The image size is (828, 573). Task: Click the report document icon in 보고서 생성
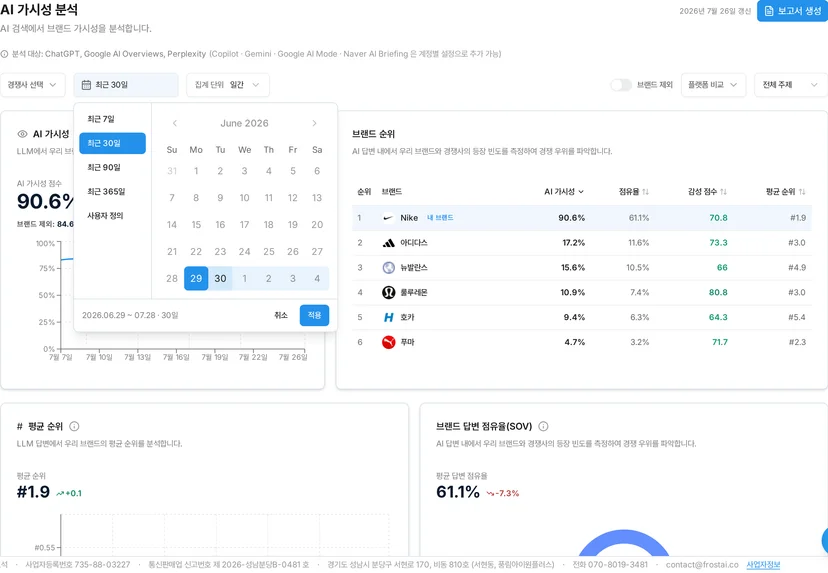pos(769,11)
